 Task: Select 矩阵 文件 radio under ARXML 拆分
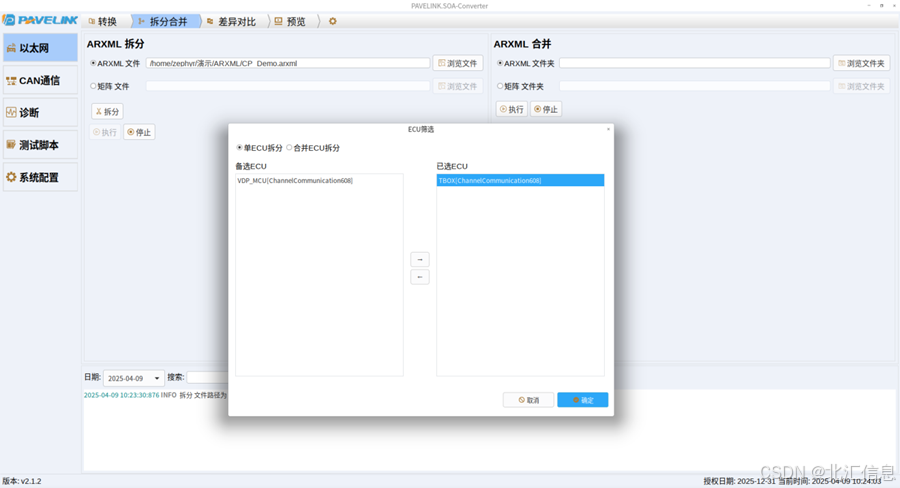click(93, 86)
